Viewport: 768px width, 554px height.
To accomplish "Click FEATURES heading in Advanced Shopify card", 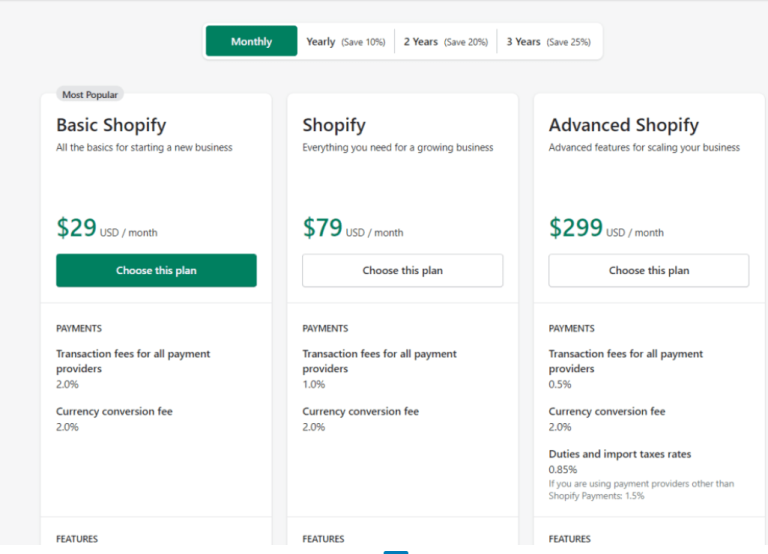I will click(x=570, y=539).
